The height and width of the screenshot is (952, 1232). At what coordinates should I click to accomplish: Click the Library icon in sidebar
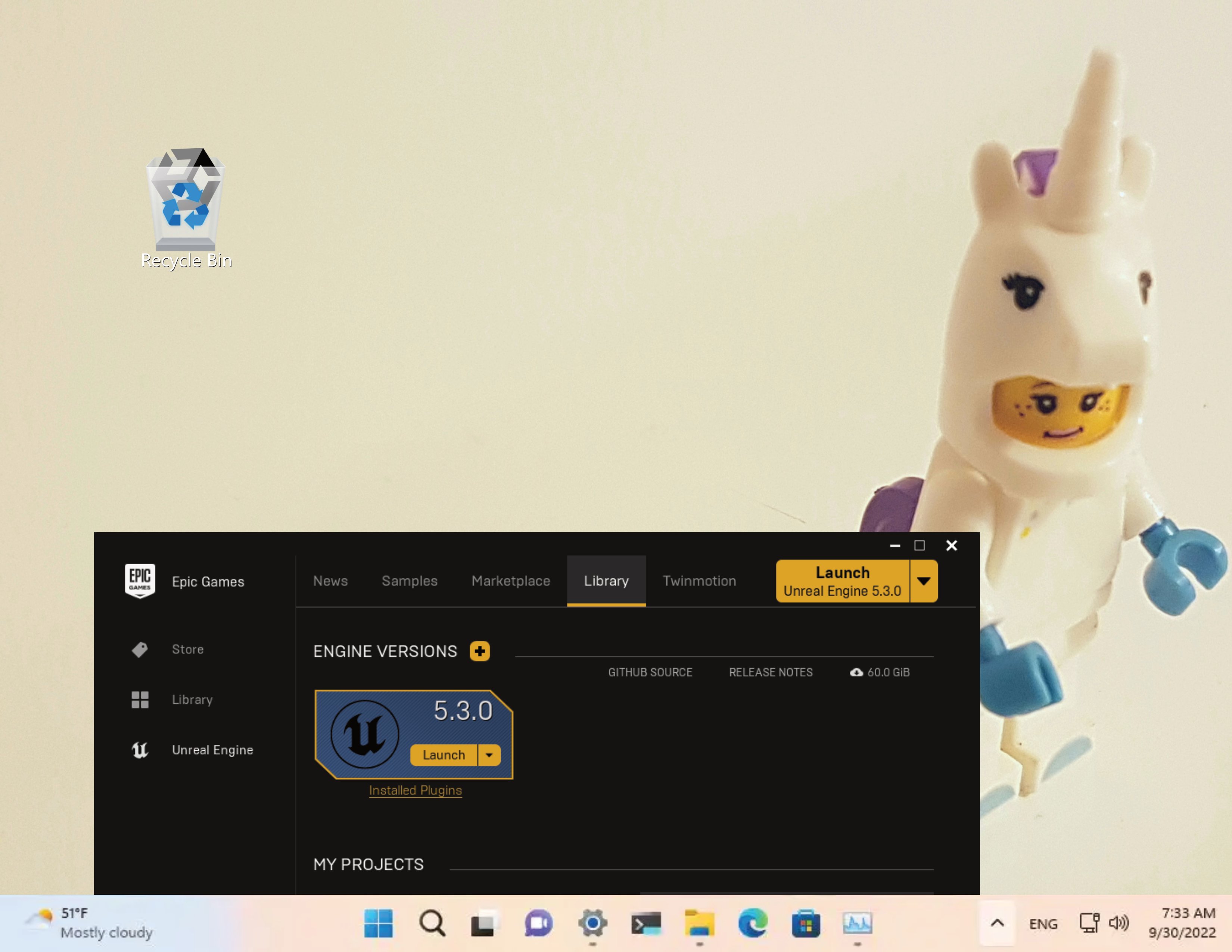(x=140, y=699)
